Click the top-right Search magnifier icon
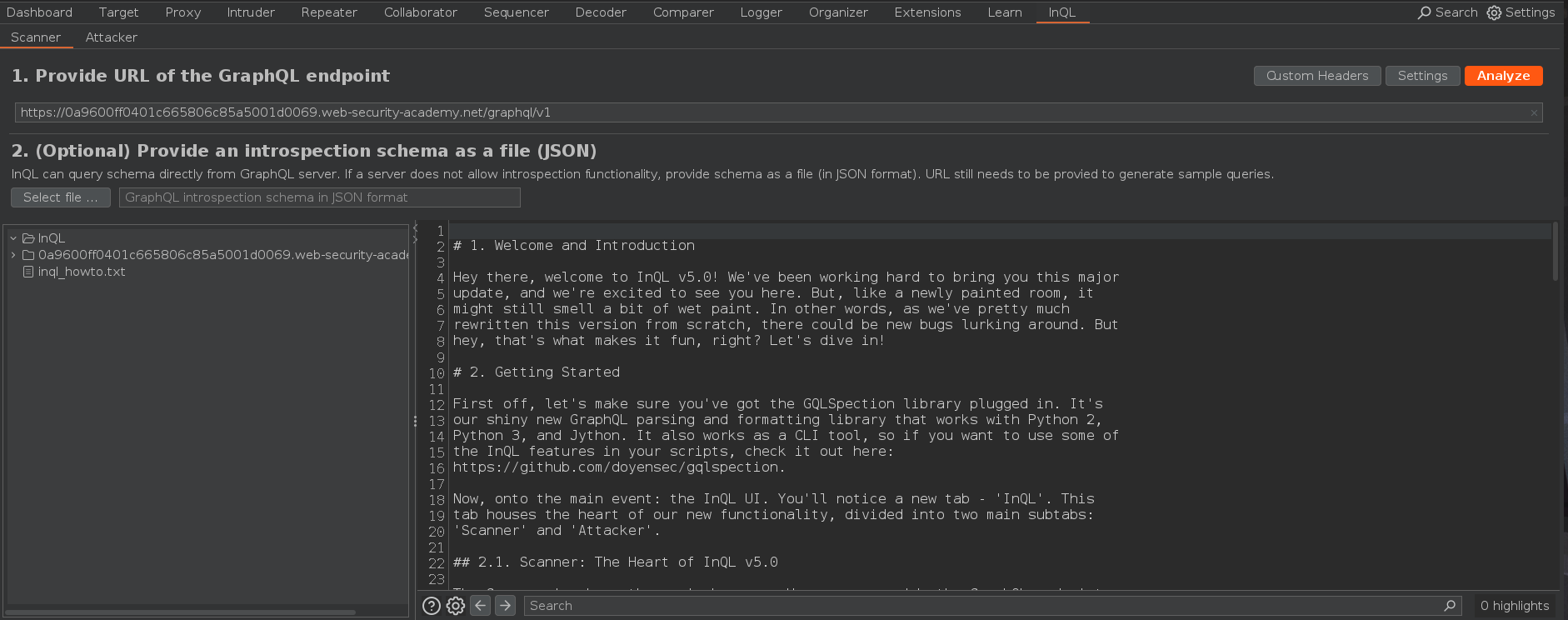This screenshot has width=1568, height=620. 1425,12
